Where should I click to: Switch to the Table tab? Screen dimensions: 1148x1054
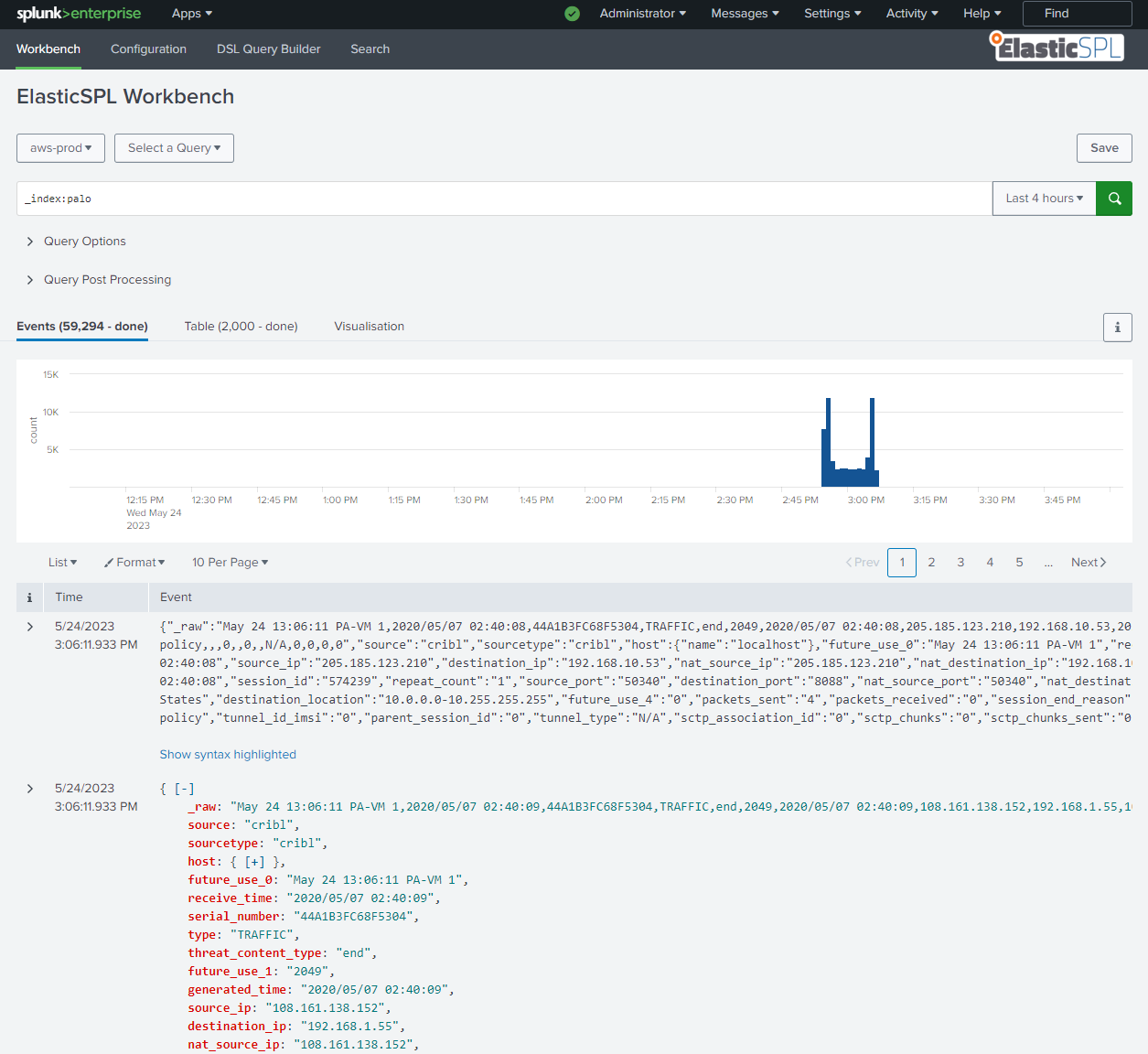point(241,326)
